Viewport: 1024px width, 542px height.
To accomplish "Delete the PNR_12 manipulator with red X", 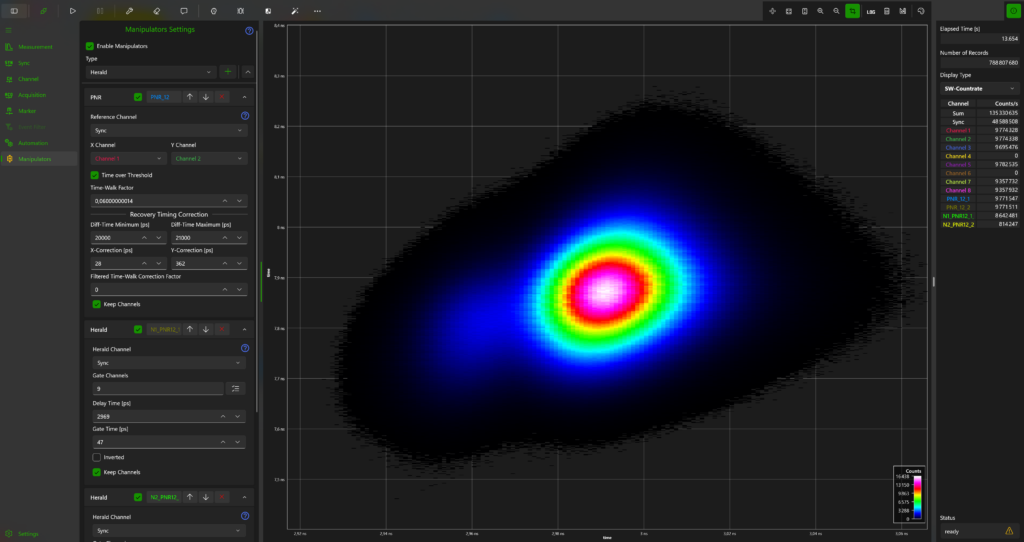I will click(222, 97).
